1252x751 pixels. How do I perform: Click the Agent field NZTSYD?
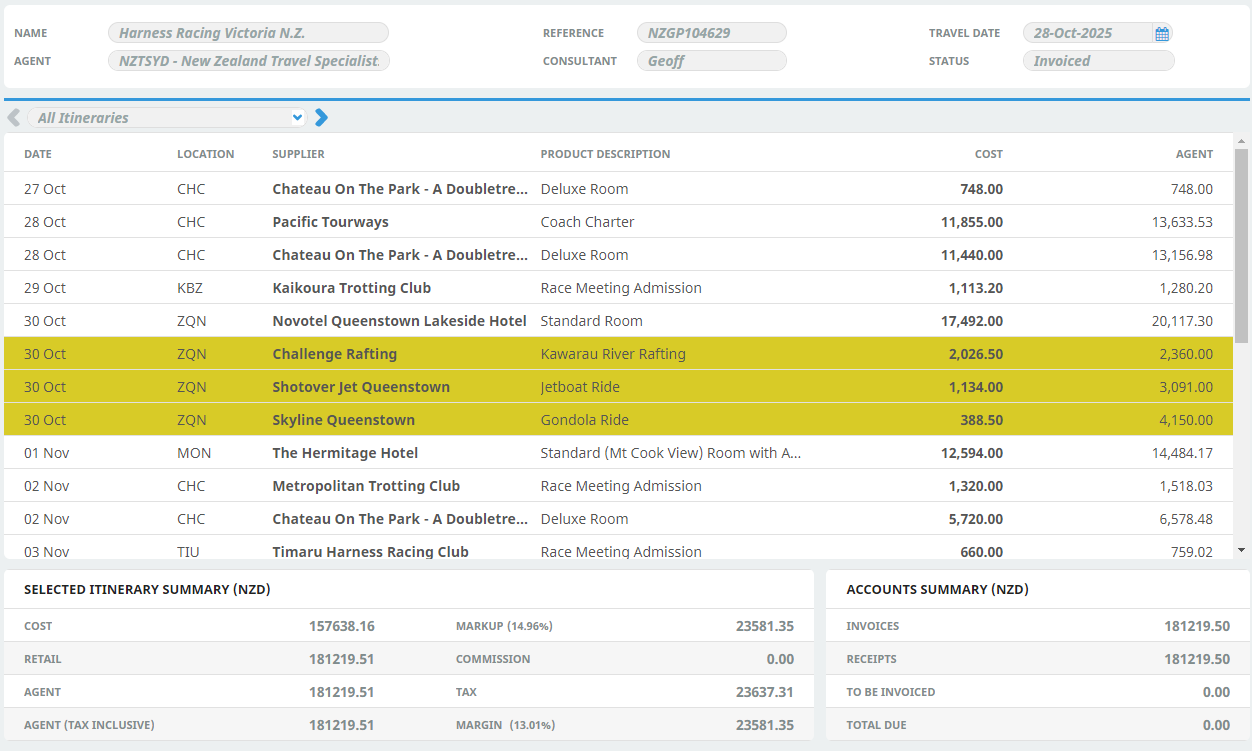click(x=248, y=61)
